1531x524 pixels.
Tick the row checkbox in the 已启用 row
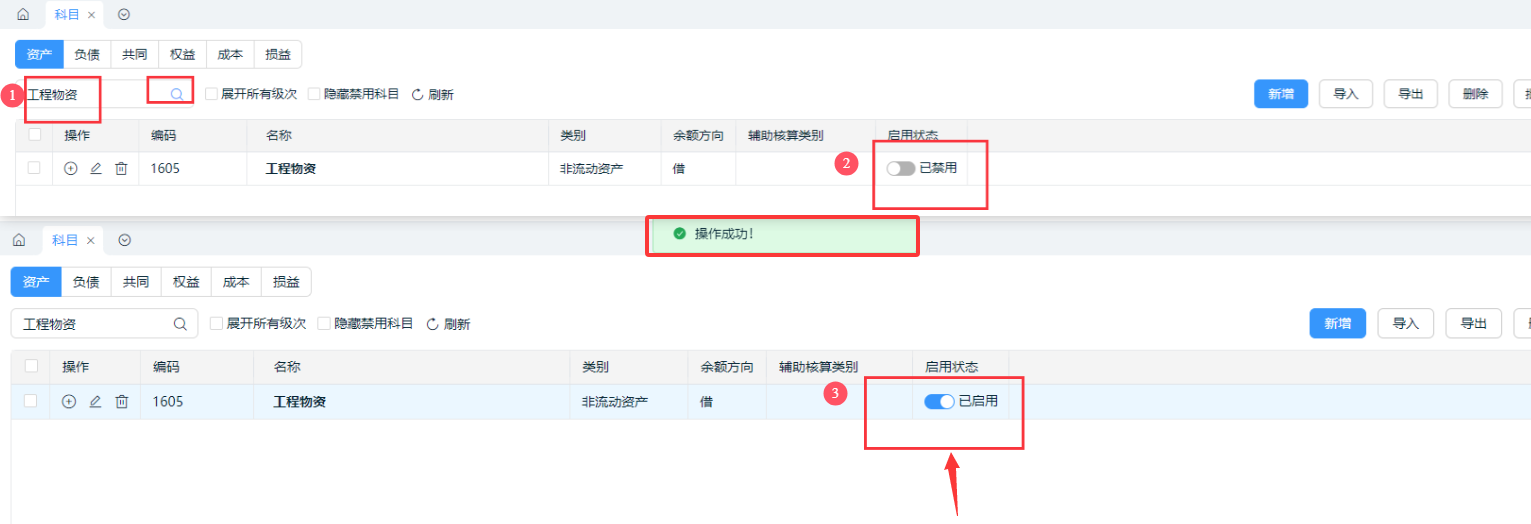30,401
